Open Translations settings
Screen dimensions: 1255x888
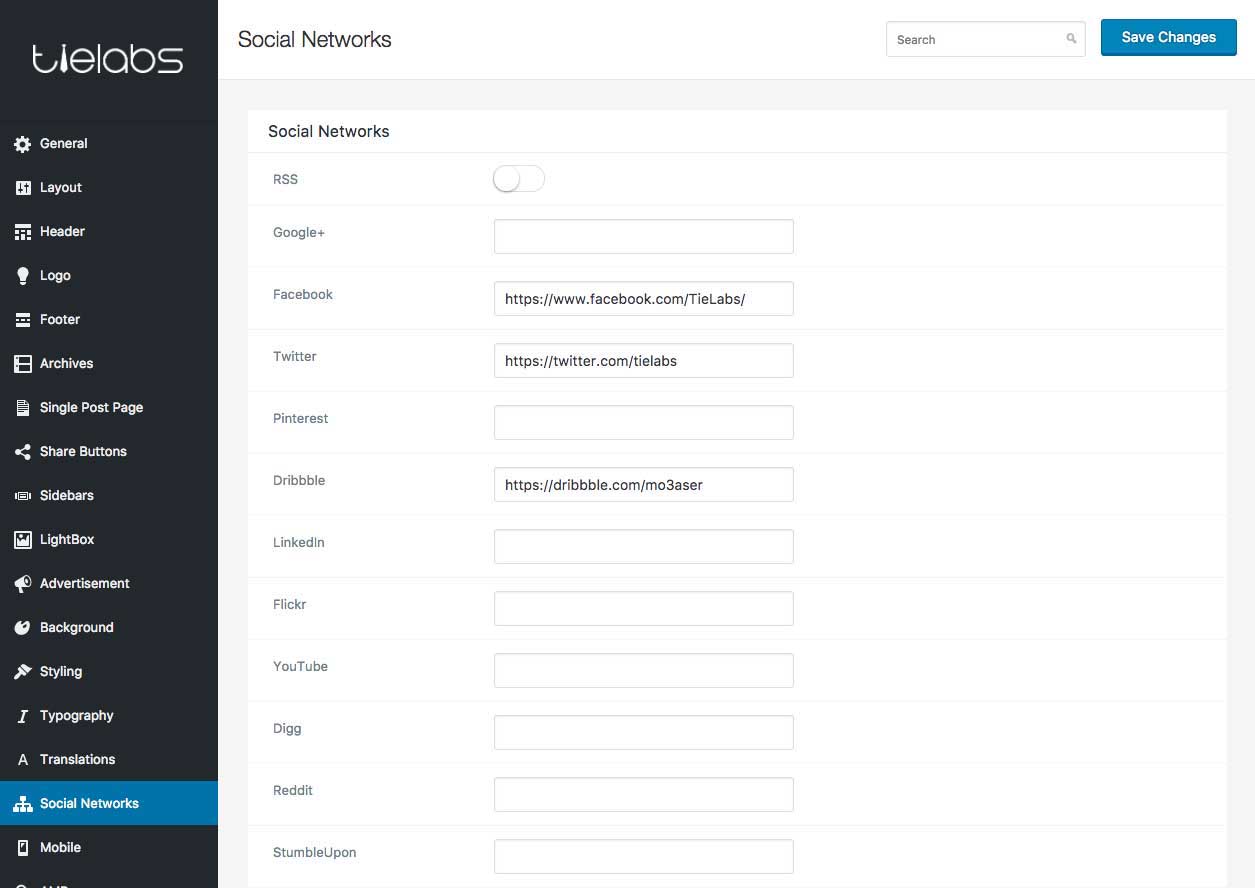108,760
